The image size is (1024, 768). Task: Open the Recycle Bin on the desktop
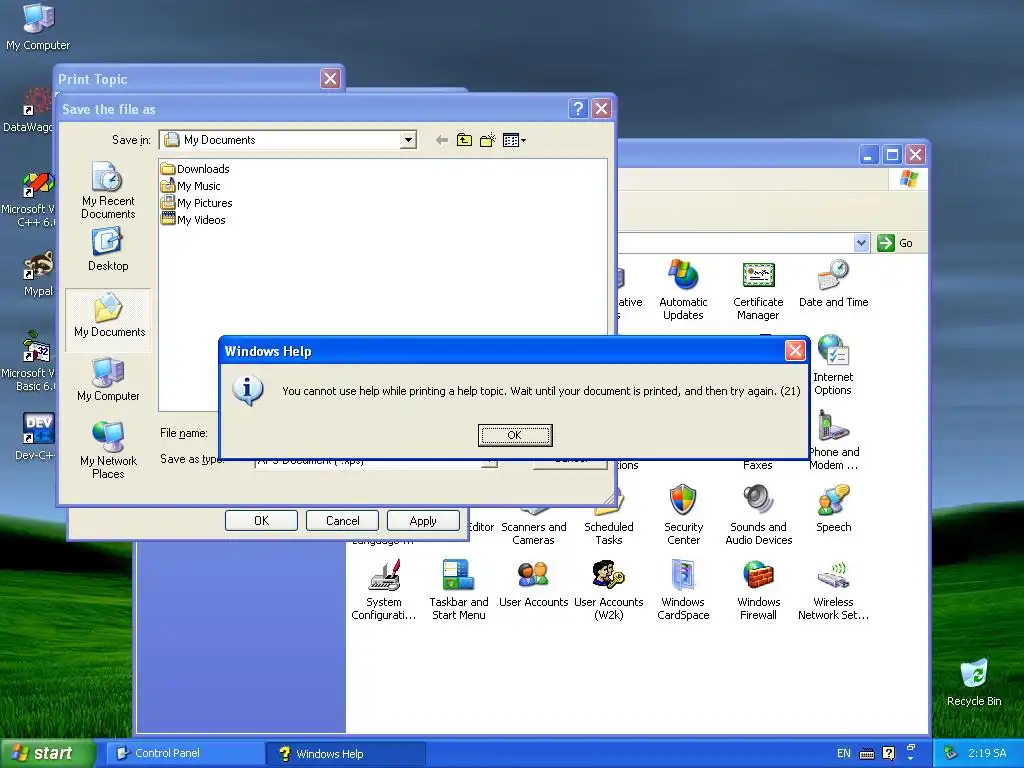pyautogui.click(x=974, y=682)
